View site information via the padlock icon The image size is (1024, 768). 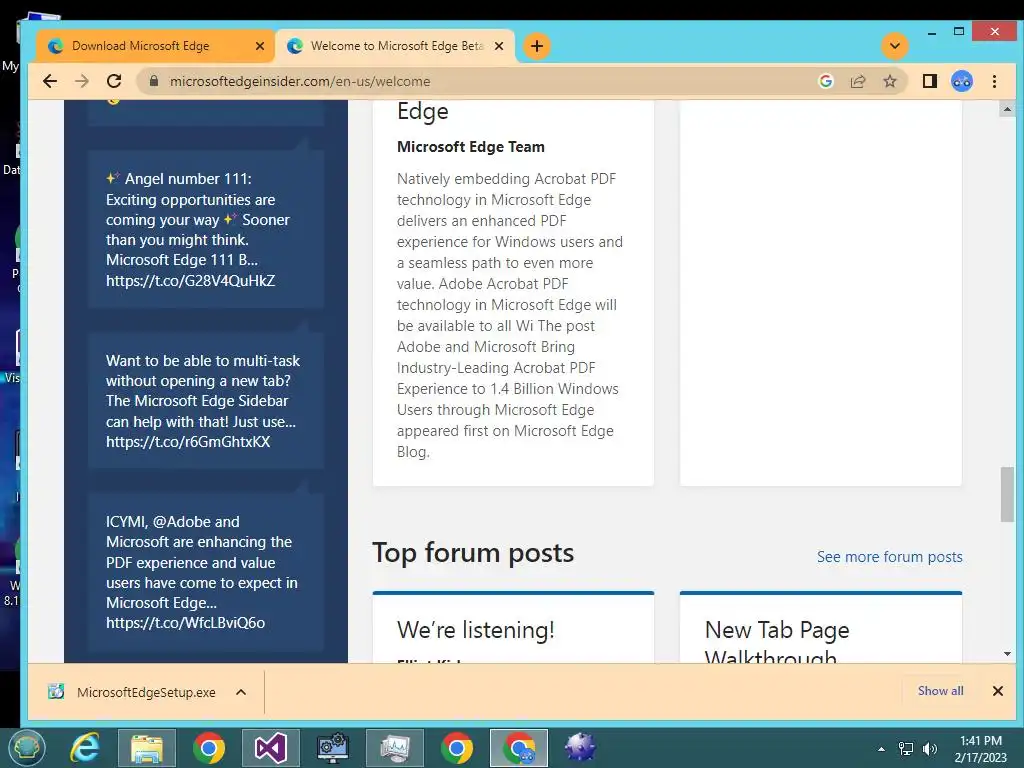[x=154, y=81]
